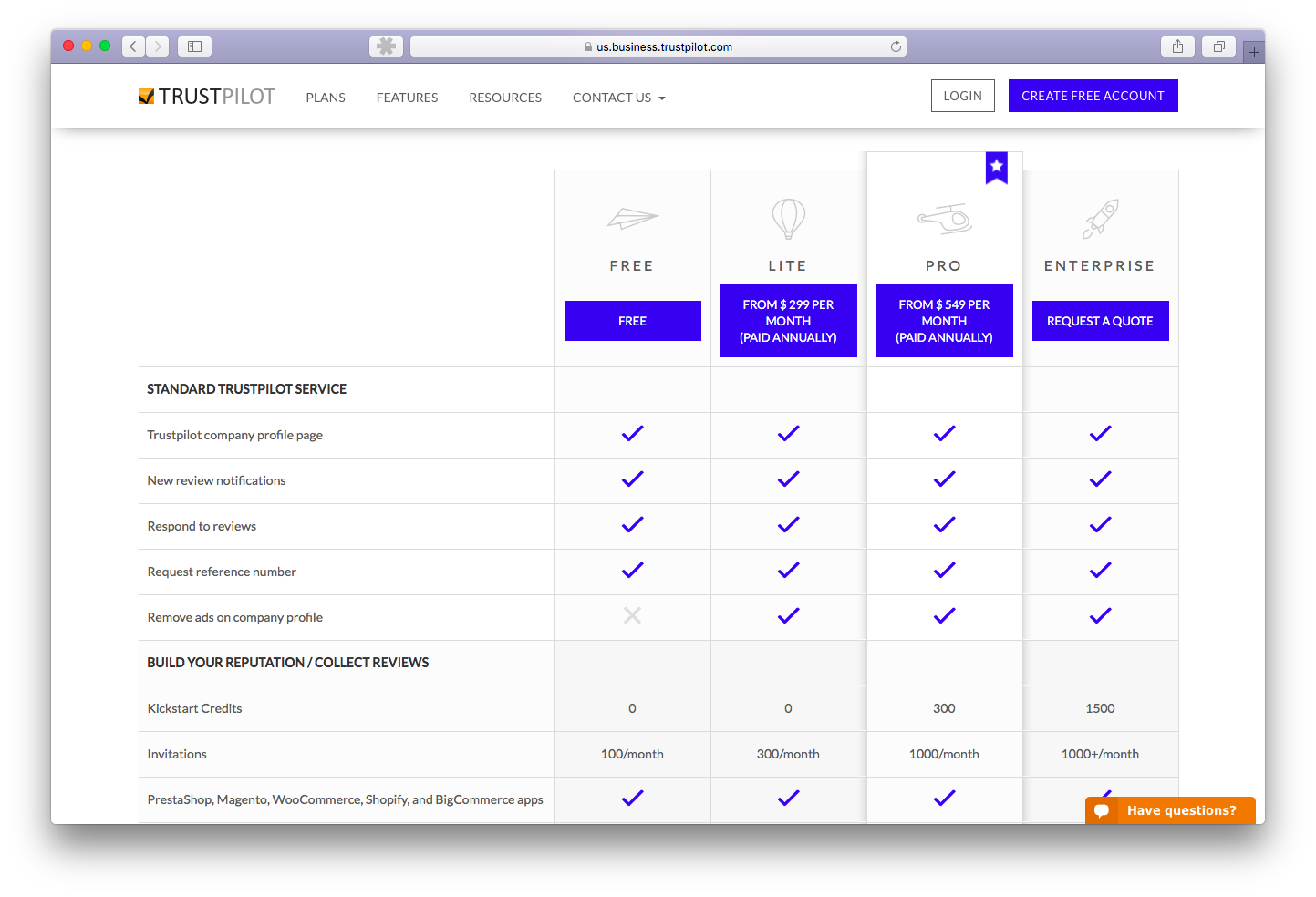Open the Safari share icon

click(1178, 46)
